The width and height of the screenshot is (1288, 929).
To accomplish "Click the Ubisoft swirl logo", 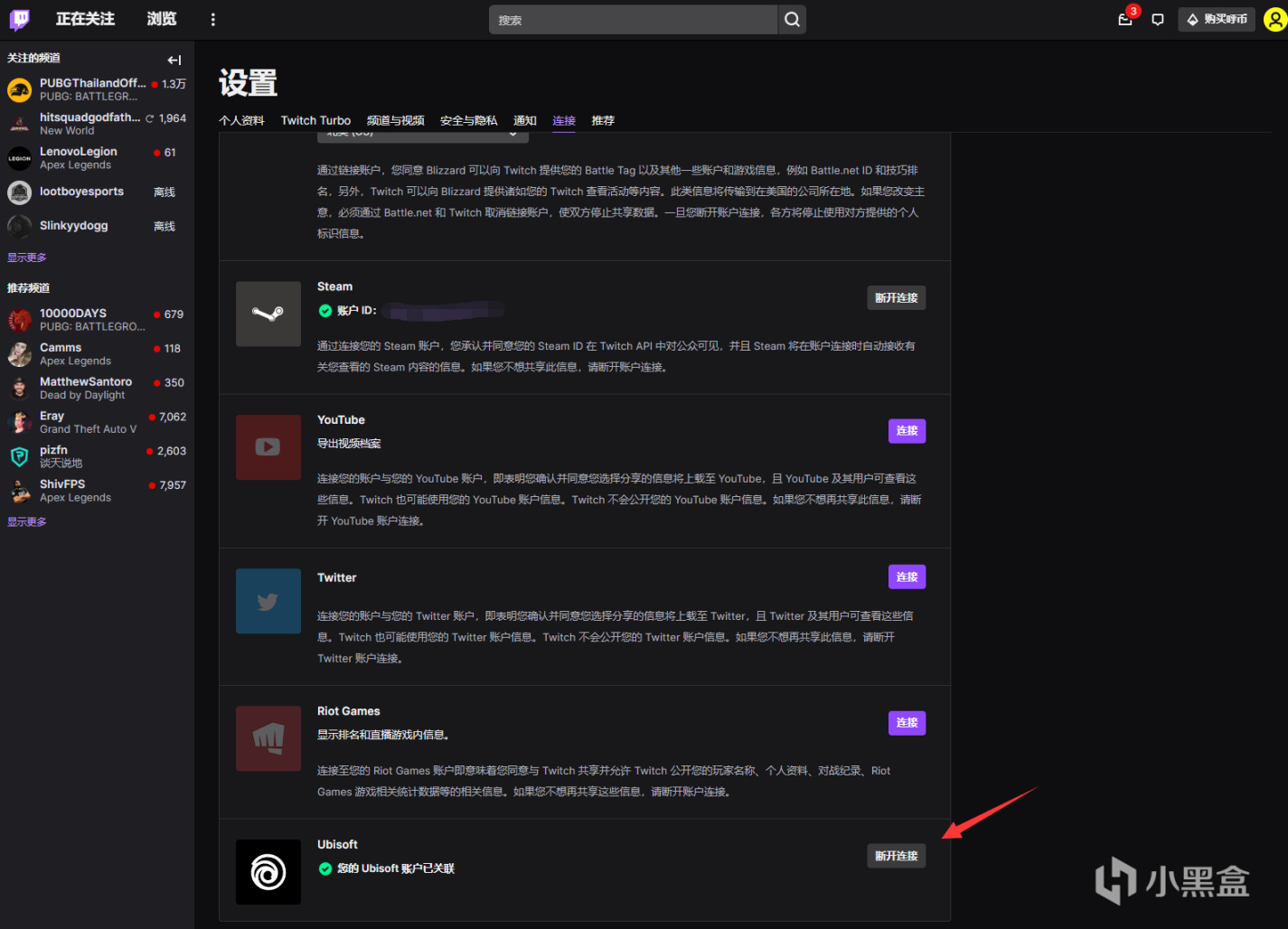I will point(268,872).
